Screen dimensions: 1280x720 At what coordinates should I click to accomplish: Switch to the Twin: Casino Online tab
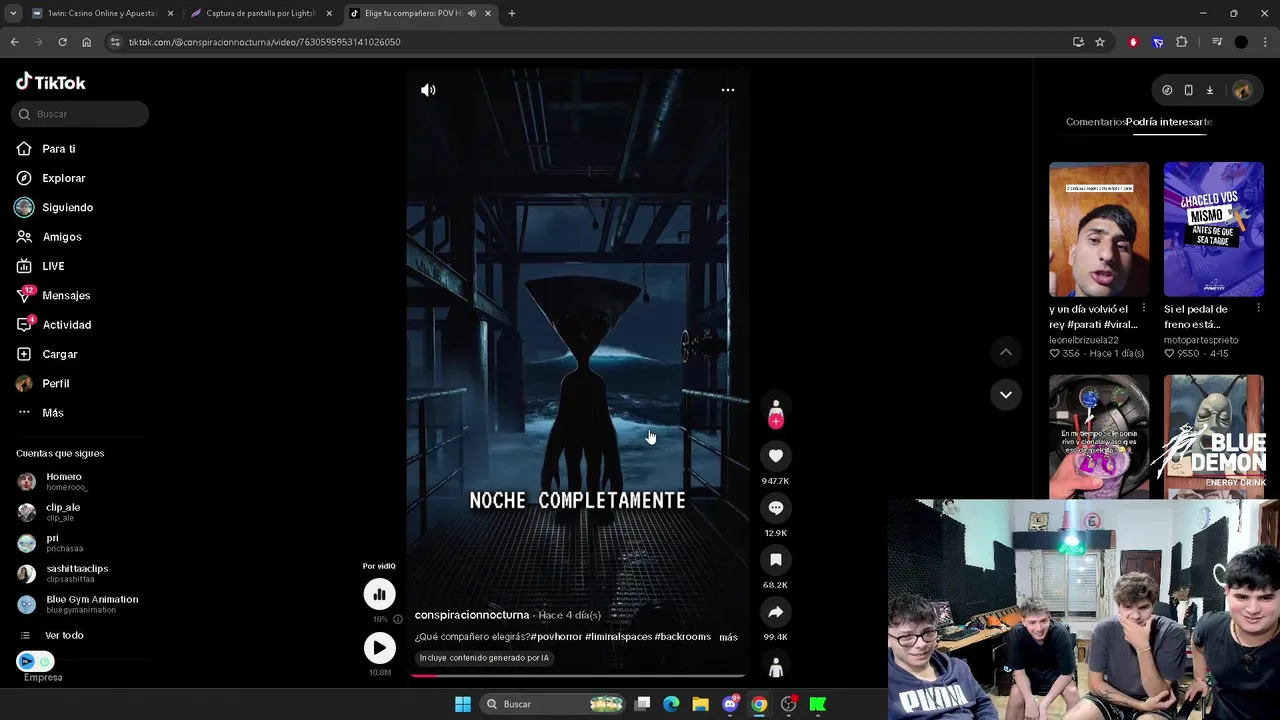pos(103,14)
